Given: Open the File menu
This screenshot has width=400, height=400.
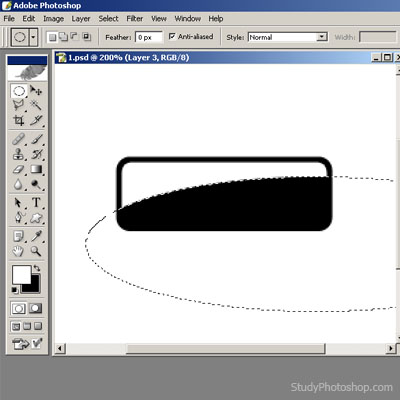Looking at the screenshot, I should [x=9, y=19].
